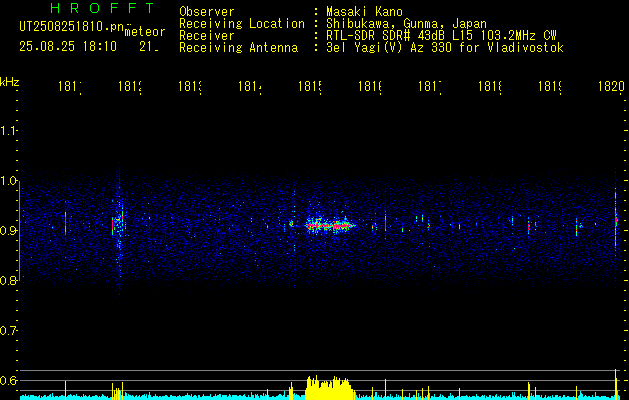Click the "Receiving Location" label
This screenshot has height=400, width=629.
242,24
